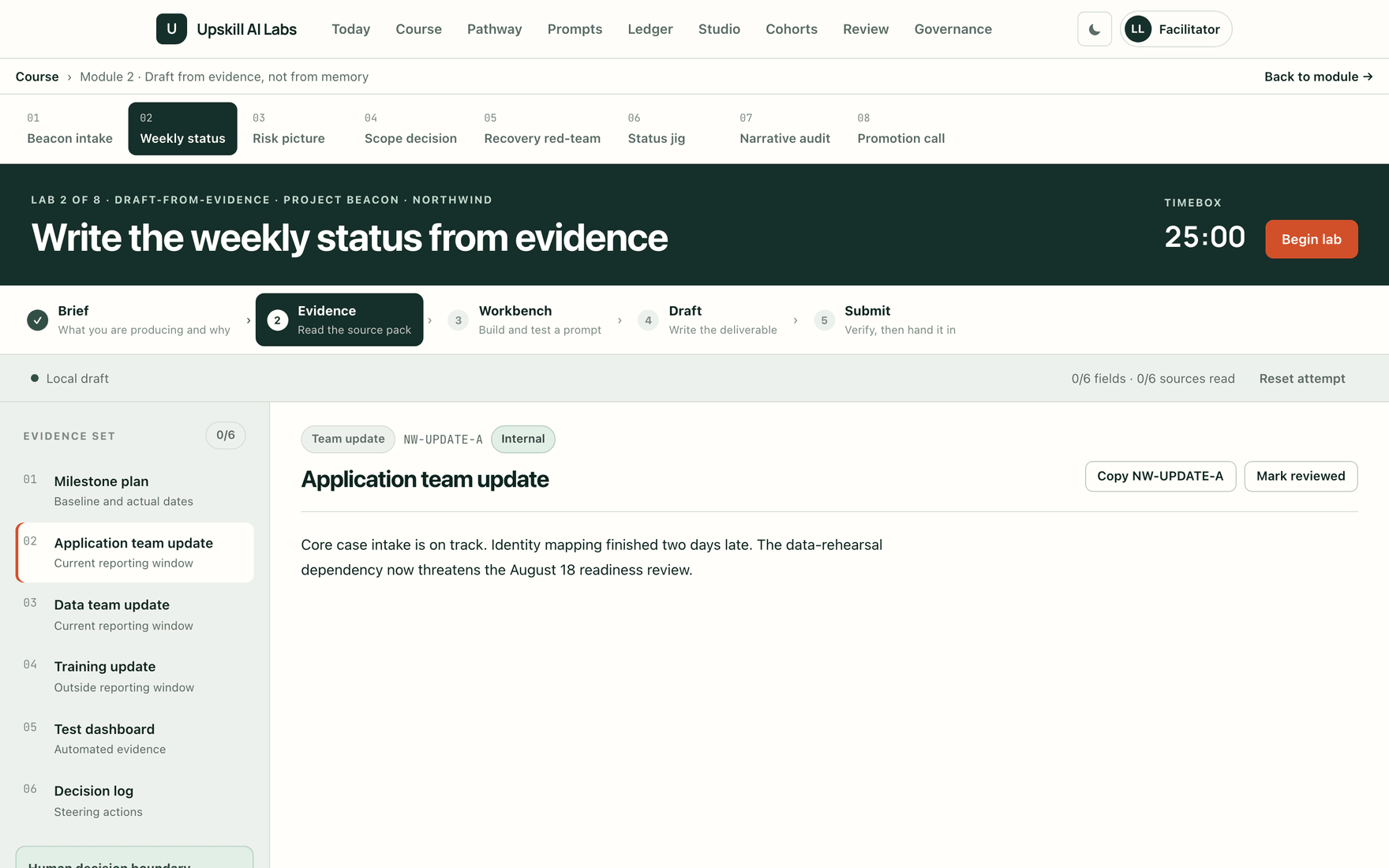
Task: Click the Begin lab button
Action: pos(1311,239)
